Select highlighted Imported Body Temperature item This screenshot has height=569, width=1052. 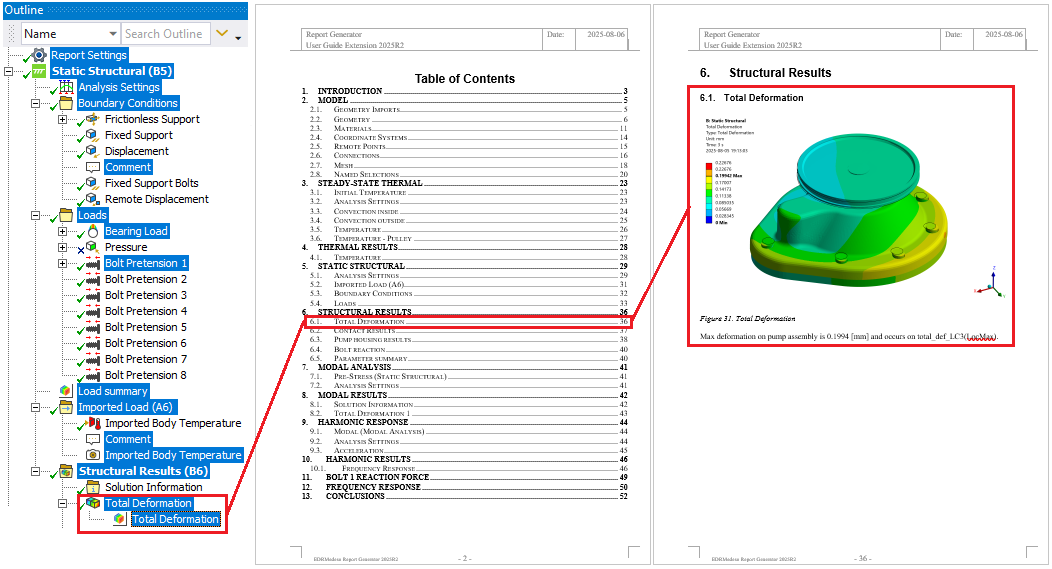point(173,455)
